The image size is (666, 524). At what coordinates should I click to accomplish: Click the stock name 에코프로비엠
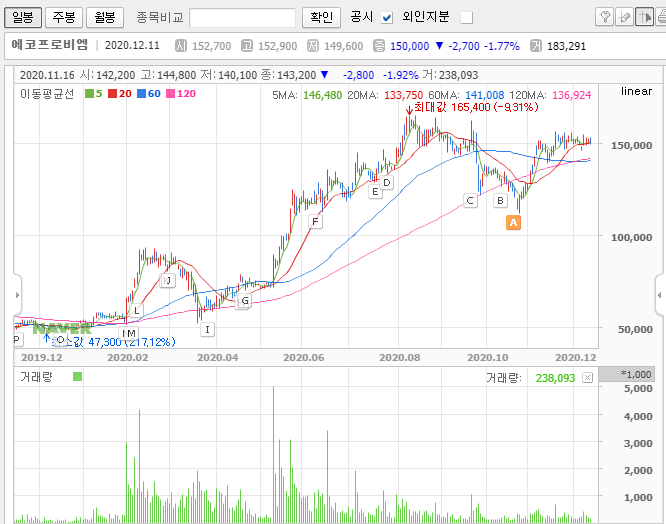pos(49,45)
